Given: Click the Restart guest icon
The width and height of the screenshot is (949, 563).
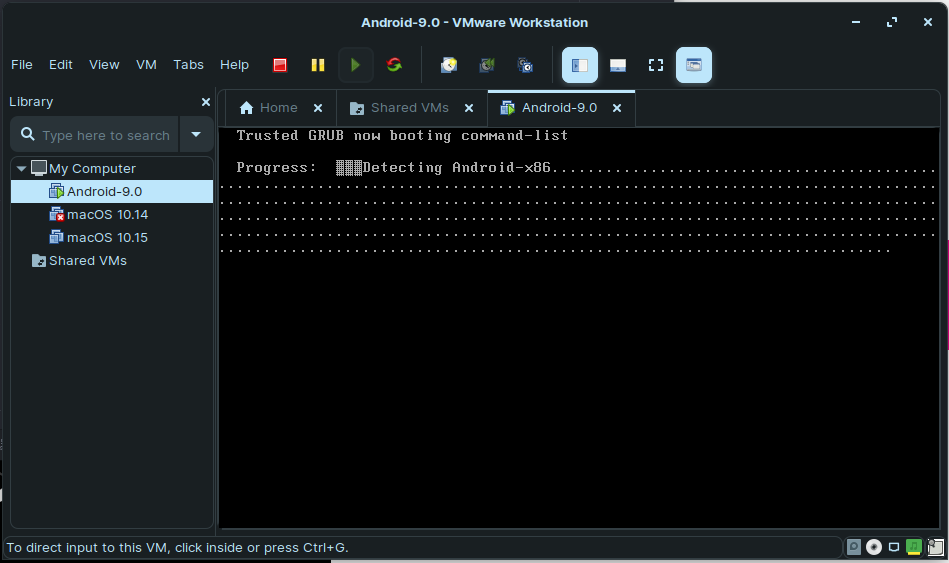Looking at the screenshot, I should (394, 65).
